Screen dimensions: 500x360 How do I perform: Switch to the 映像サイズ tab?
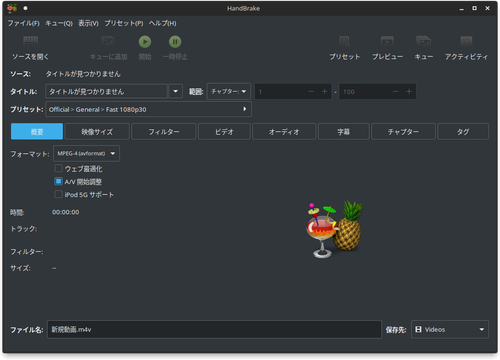(x=97, y=132)
